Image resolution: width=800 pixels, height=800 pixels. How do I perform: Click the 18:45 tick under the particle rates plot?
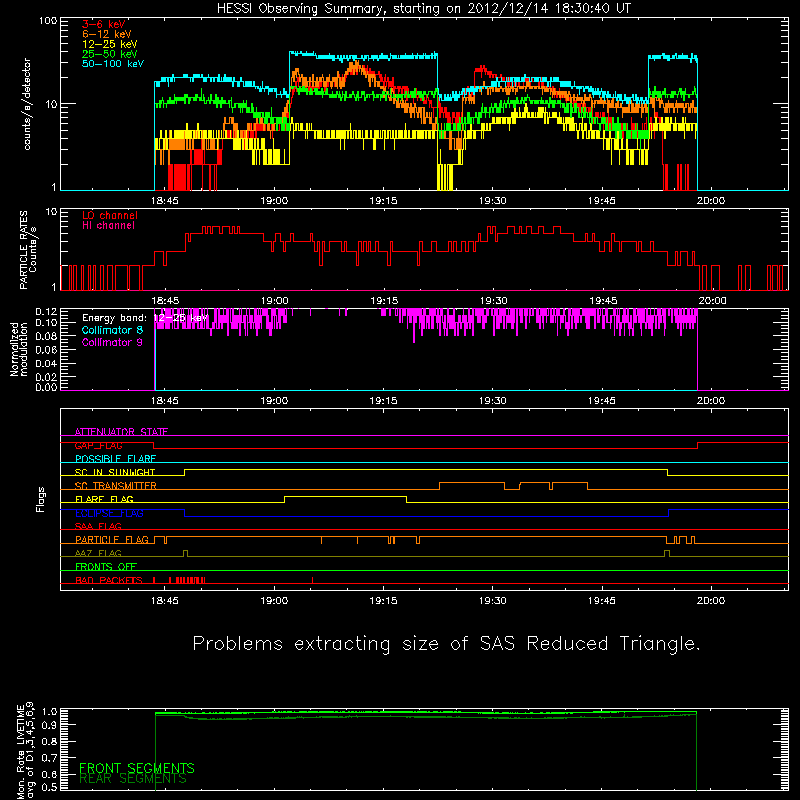165,301
